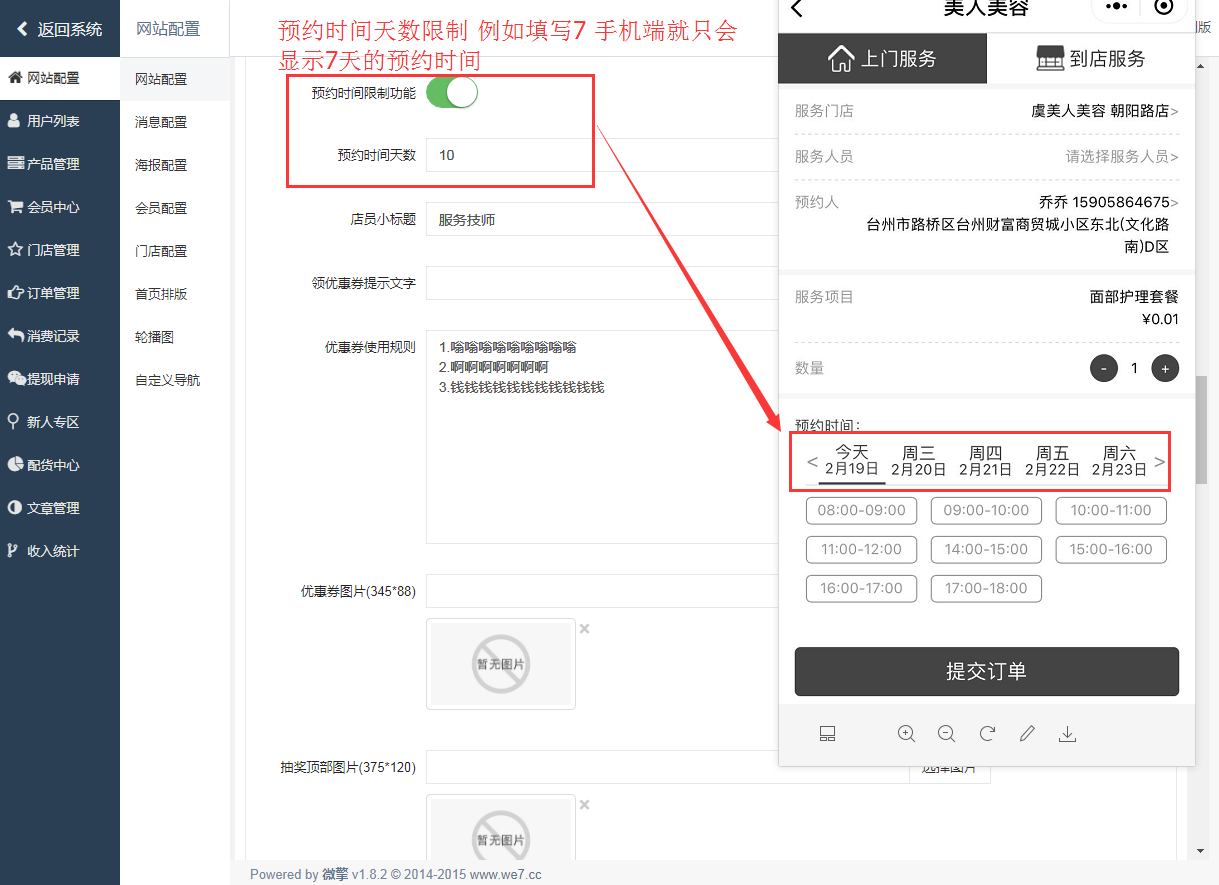Increase quantity with plus button
Image resolution: width=1219 pixels, height=885 pixels.
coord(1165,368)
